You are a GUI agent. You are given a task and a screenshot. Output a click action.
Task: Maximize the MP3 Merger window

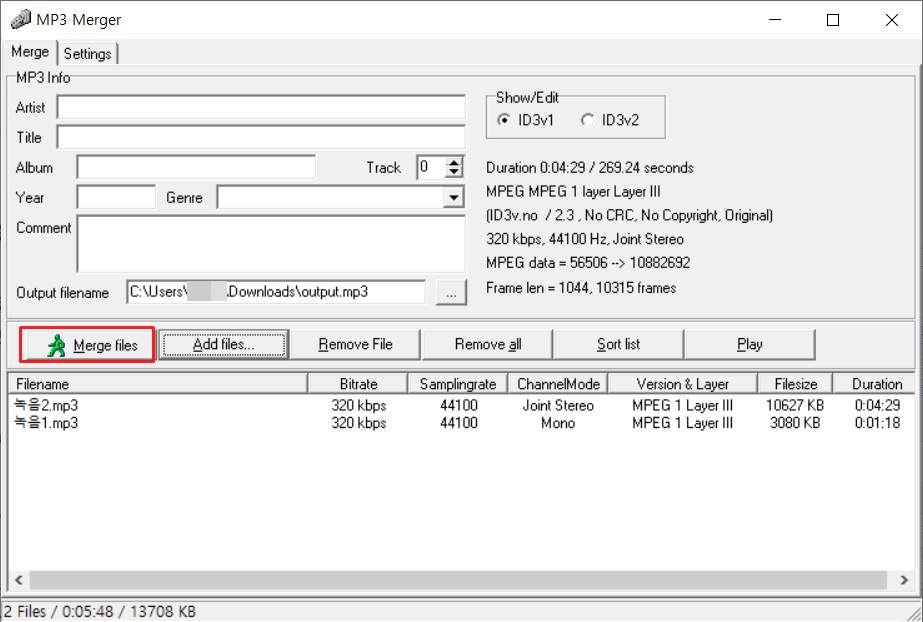click(833, 19)
